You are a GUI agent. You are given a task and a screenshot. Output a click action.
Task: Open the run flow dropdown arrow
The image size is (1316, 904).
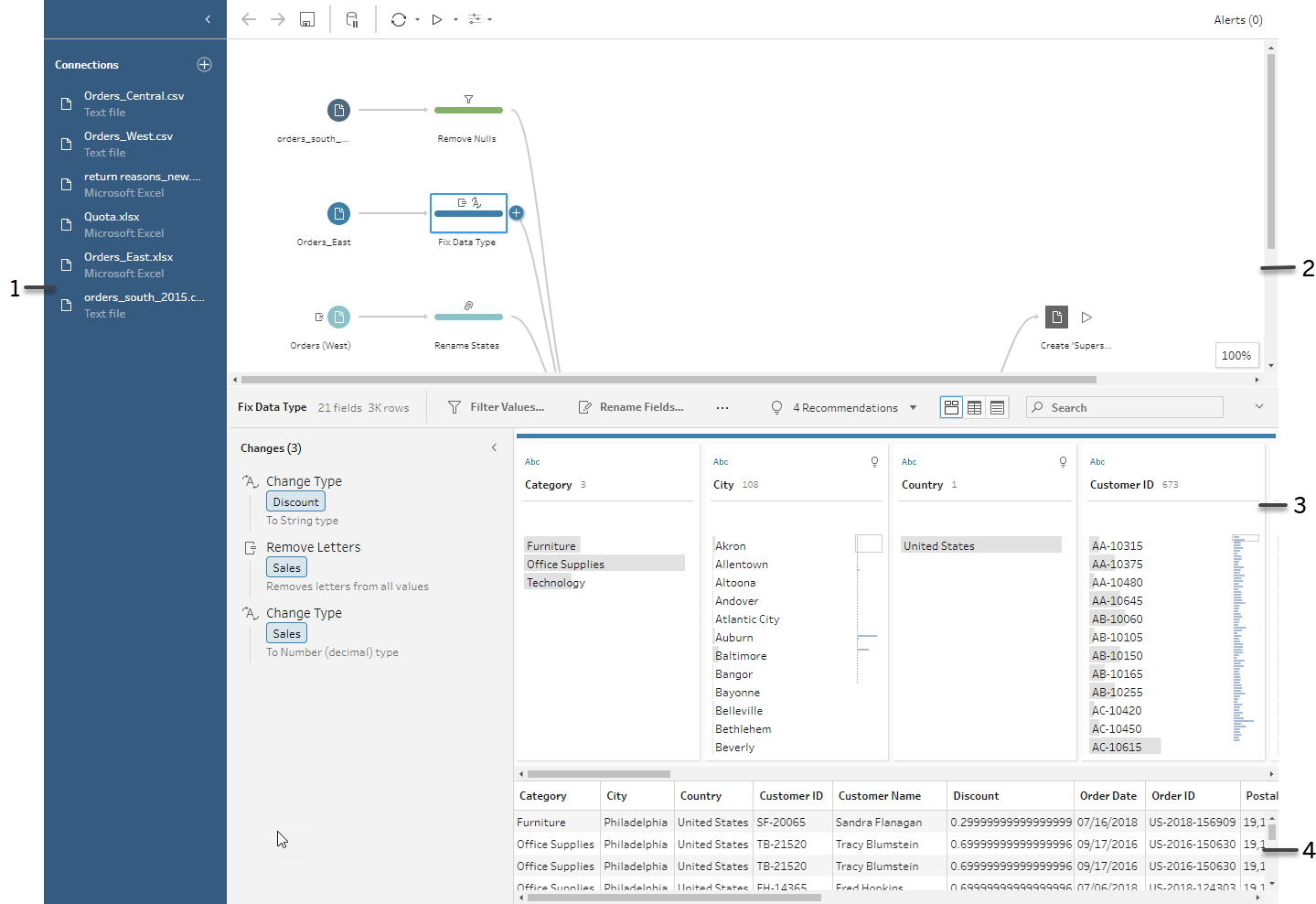pyautogui.click(x=455, y=18)
